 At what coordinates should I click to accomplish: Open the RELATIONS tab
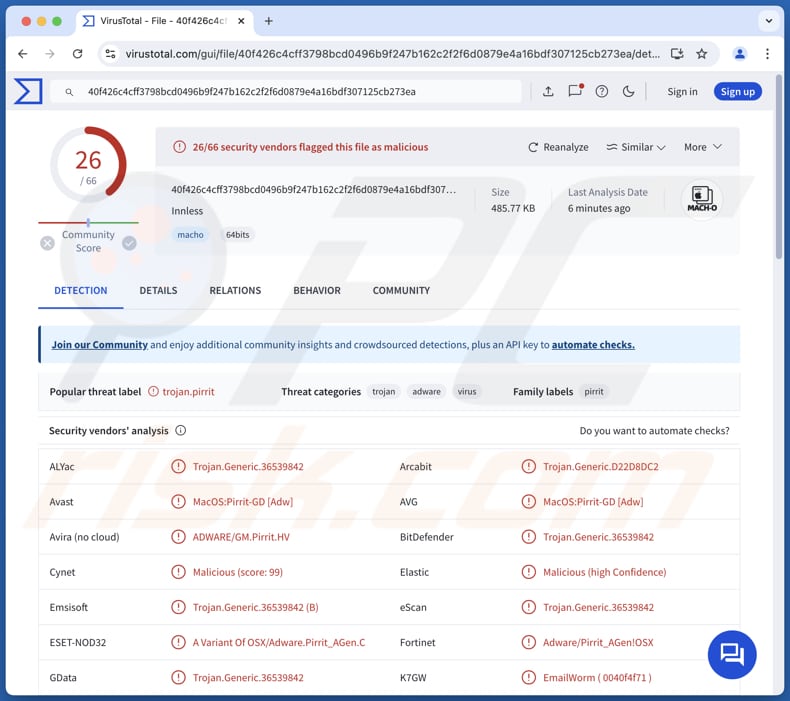coord(235,291)
